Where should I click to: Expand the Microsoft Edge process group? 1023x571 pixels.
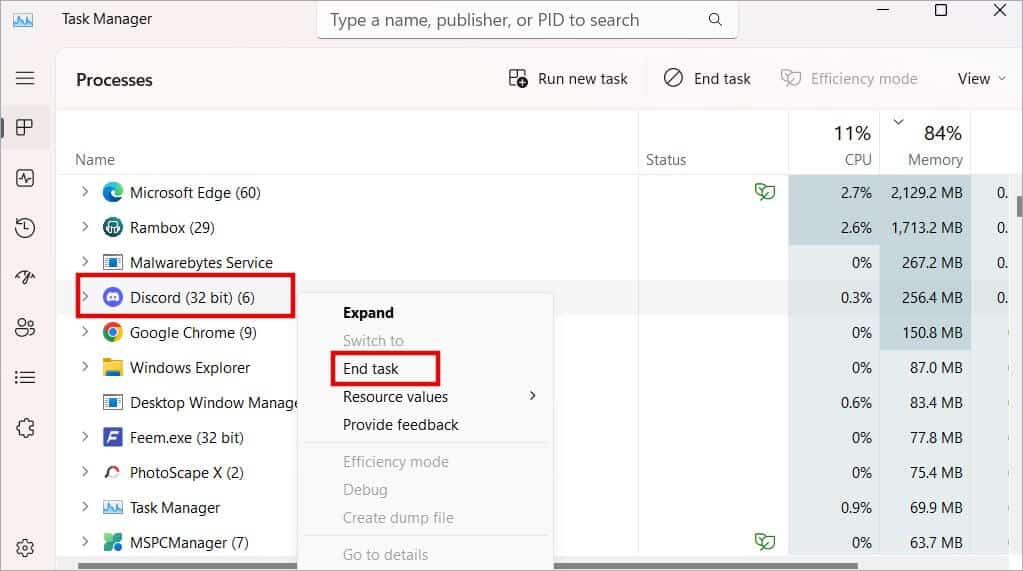click(x=85, y=192)
